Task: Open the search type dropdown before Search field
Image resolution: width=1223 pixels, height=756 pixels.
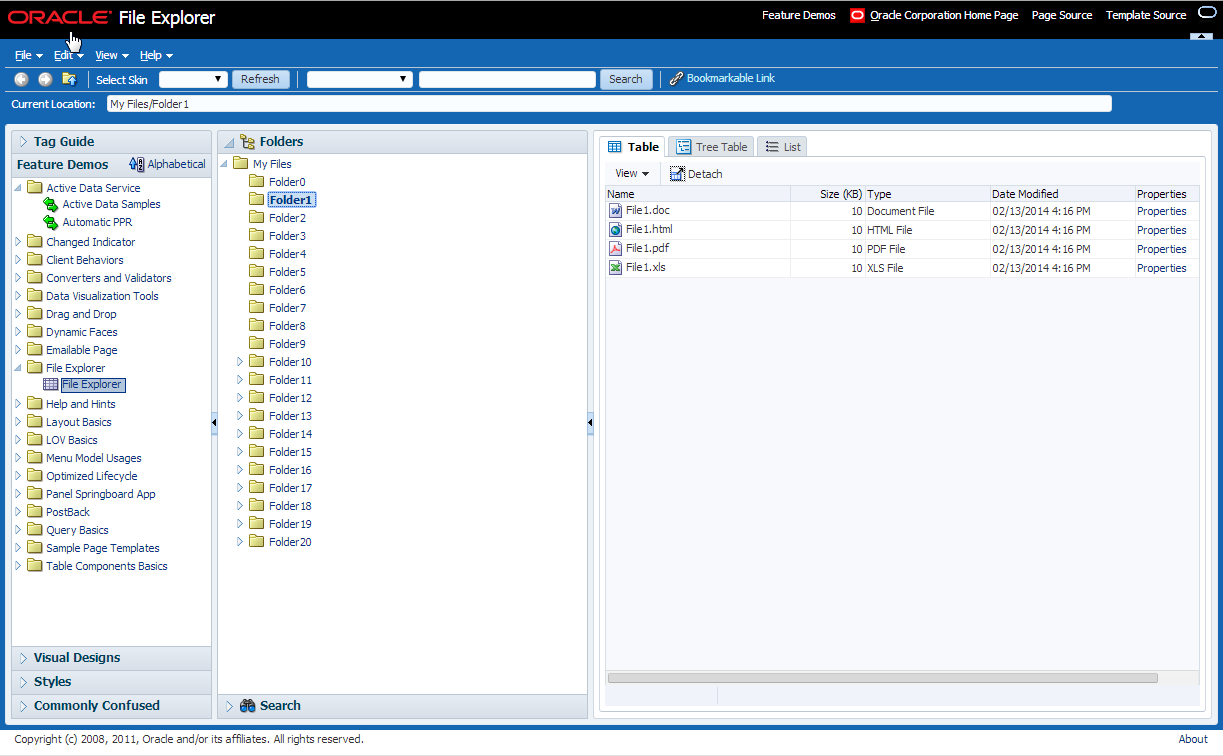Action: [x=359, y=79]
